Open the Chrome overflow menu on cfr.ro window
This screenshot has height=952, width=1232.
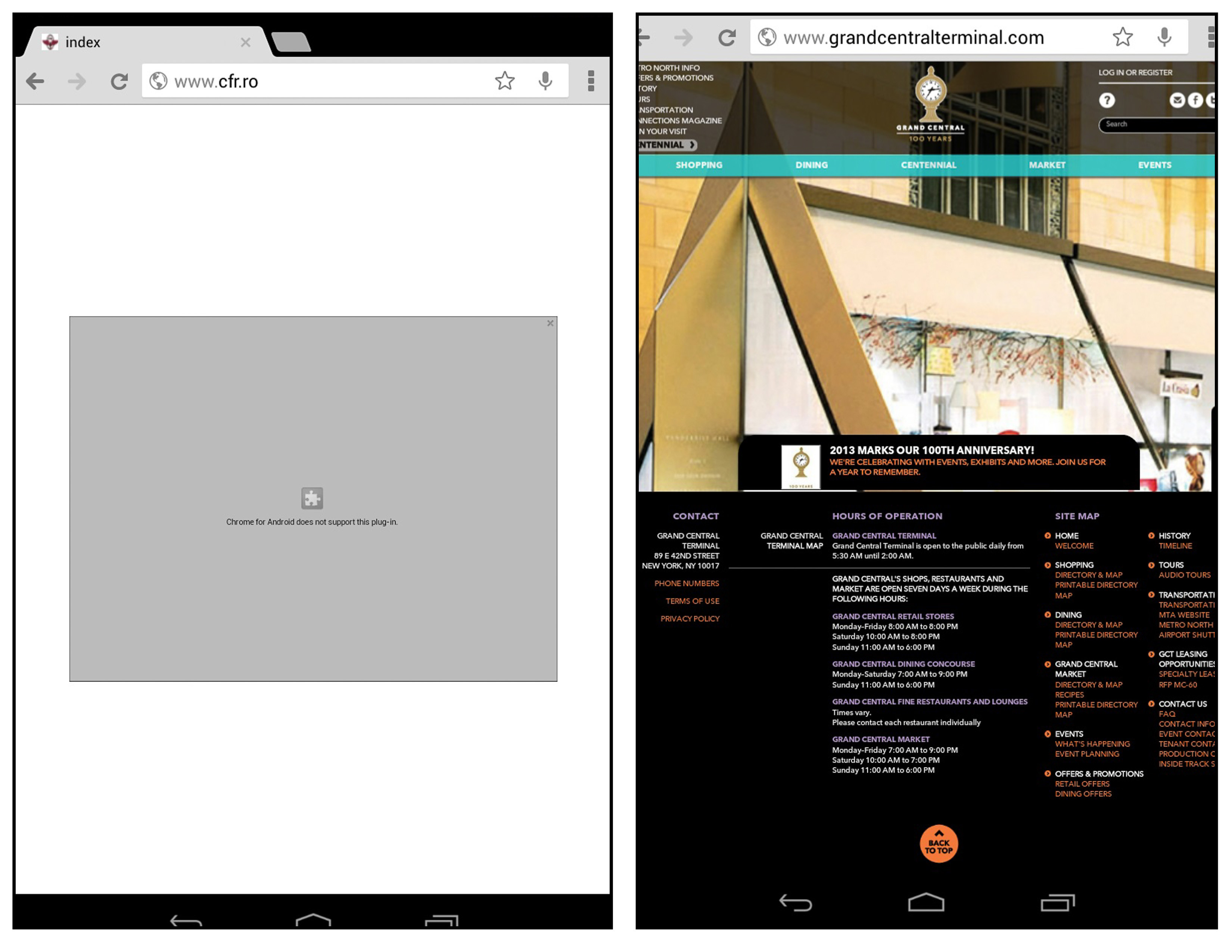coord(591,81)
